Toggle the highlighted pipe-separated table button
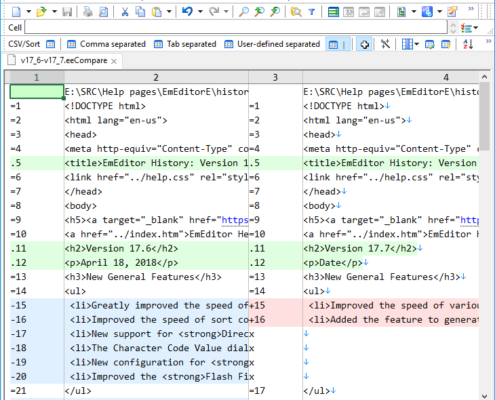Image resolution: width=495 pixels, height=400 pixels. click(337, 44)
